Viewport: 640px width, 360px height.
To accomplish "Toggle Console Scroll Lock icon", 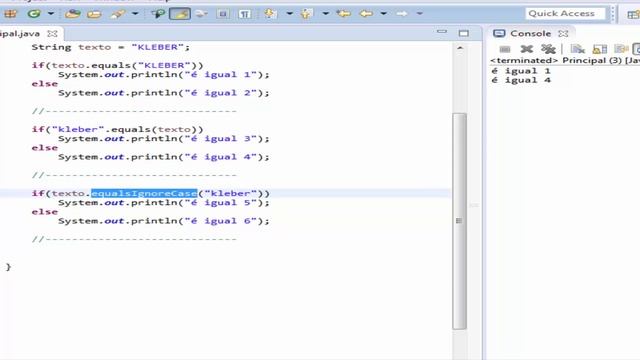I will pos(600,49).
